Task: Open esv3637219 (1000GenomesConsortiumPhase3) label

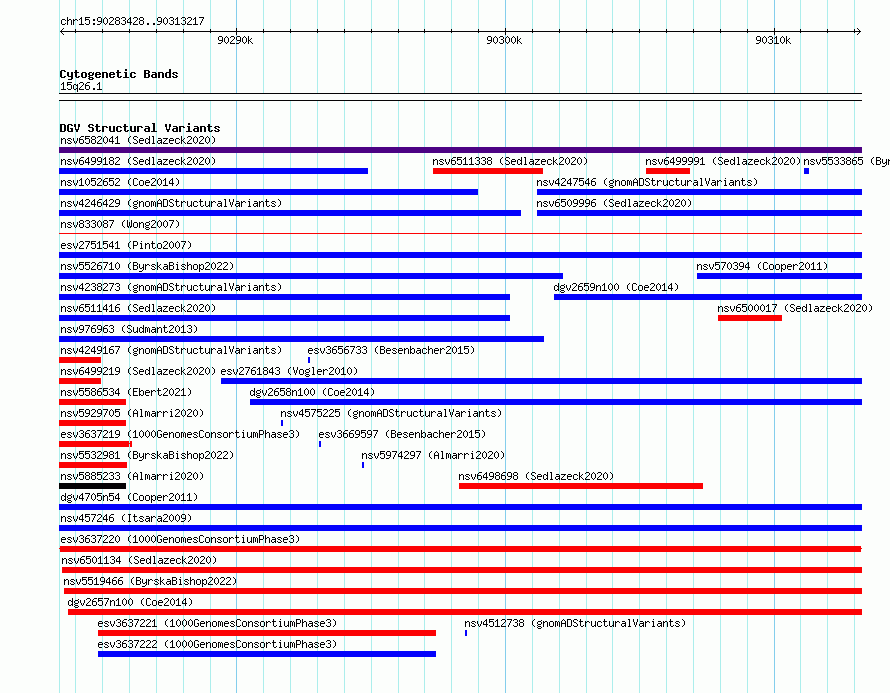Action: [x=180, y=434]
